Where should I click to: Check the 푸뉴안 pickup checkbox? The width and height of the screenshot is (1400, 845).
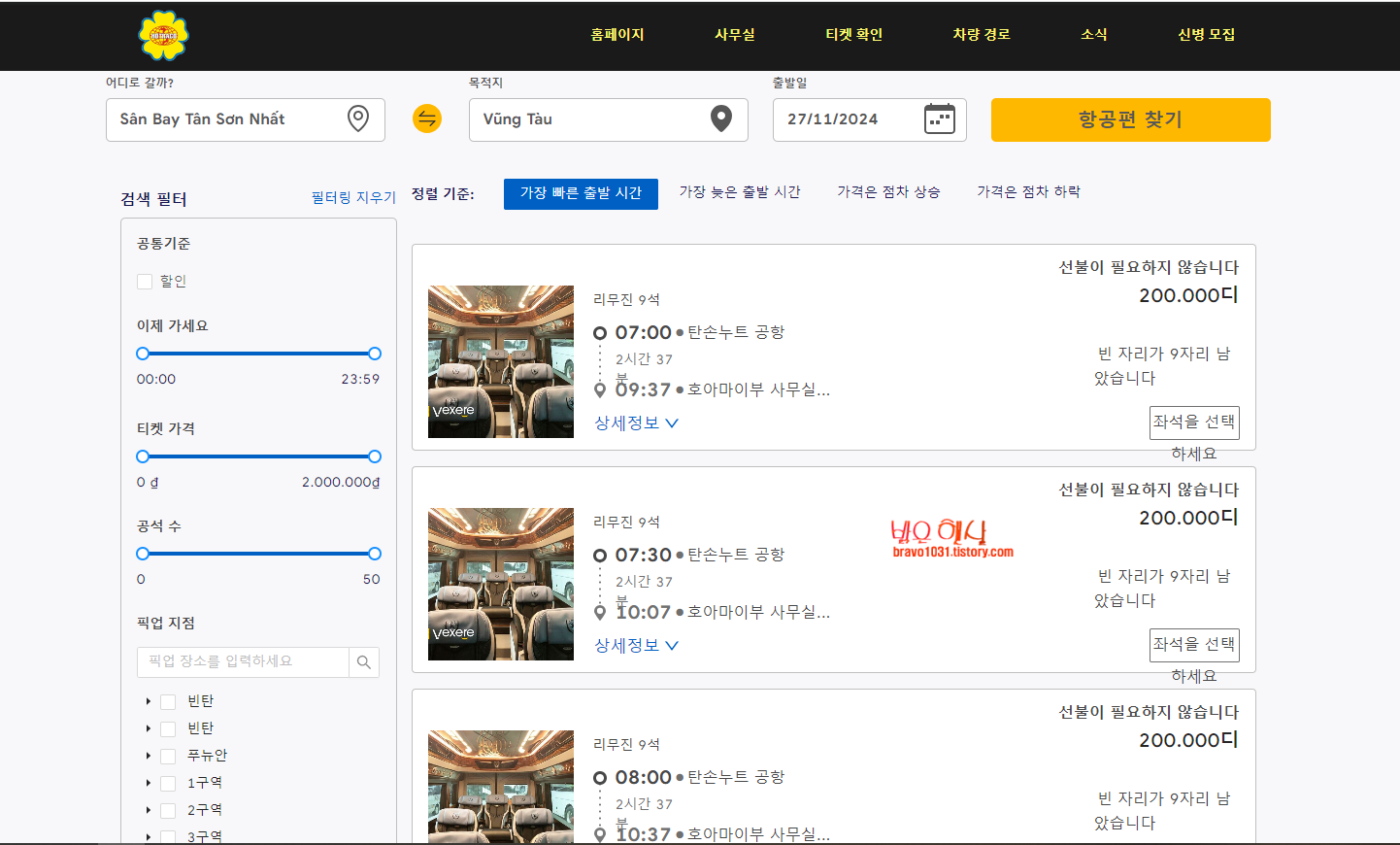(168, 757)
